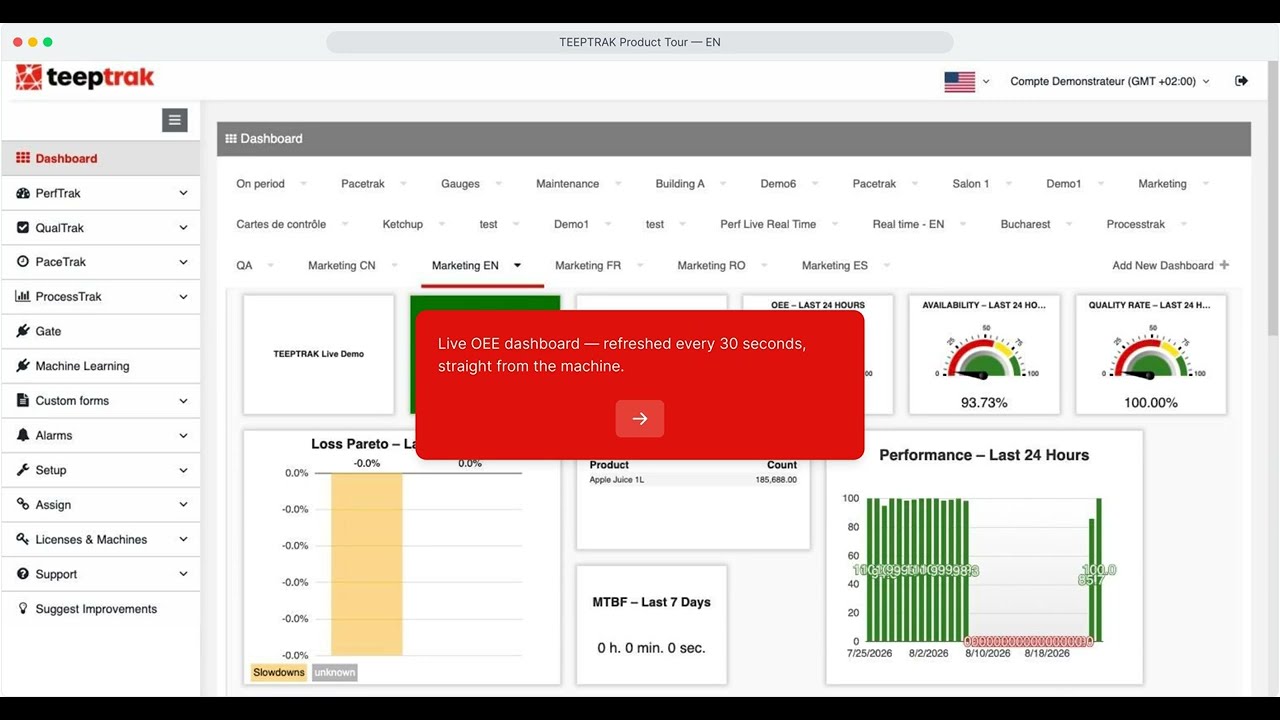The image size is (1280, 720).
Task: Click the QualTrak checkmark icon
Action: point(23,227)
